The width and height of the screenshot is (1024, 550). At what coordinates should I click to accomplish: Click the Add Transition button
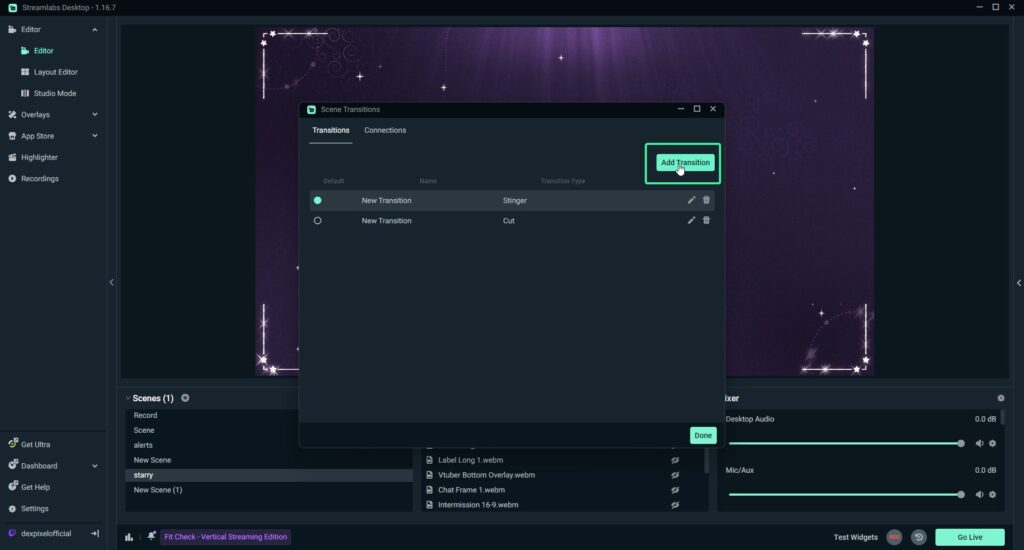[x=685, y=163]
